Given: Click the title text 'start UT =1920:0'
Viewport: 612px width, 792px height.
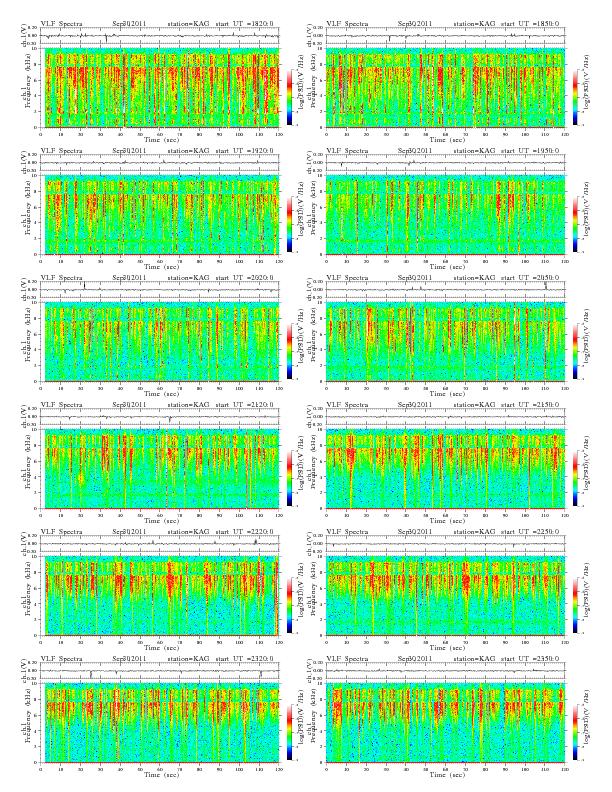Looking at the screenshot, I should pyautogui.click(x=245, y=151).
